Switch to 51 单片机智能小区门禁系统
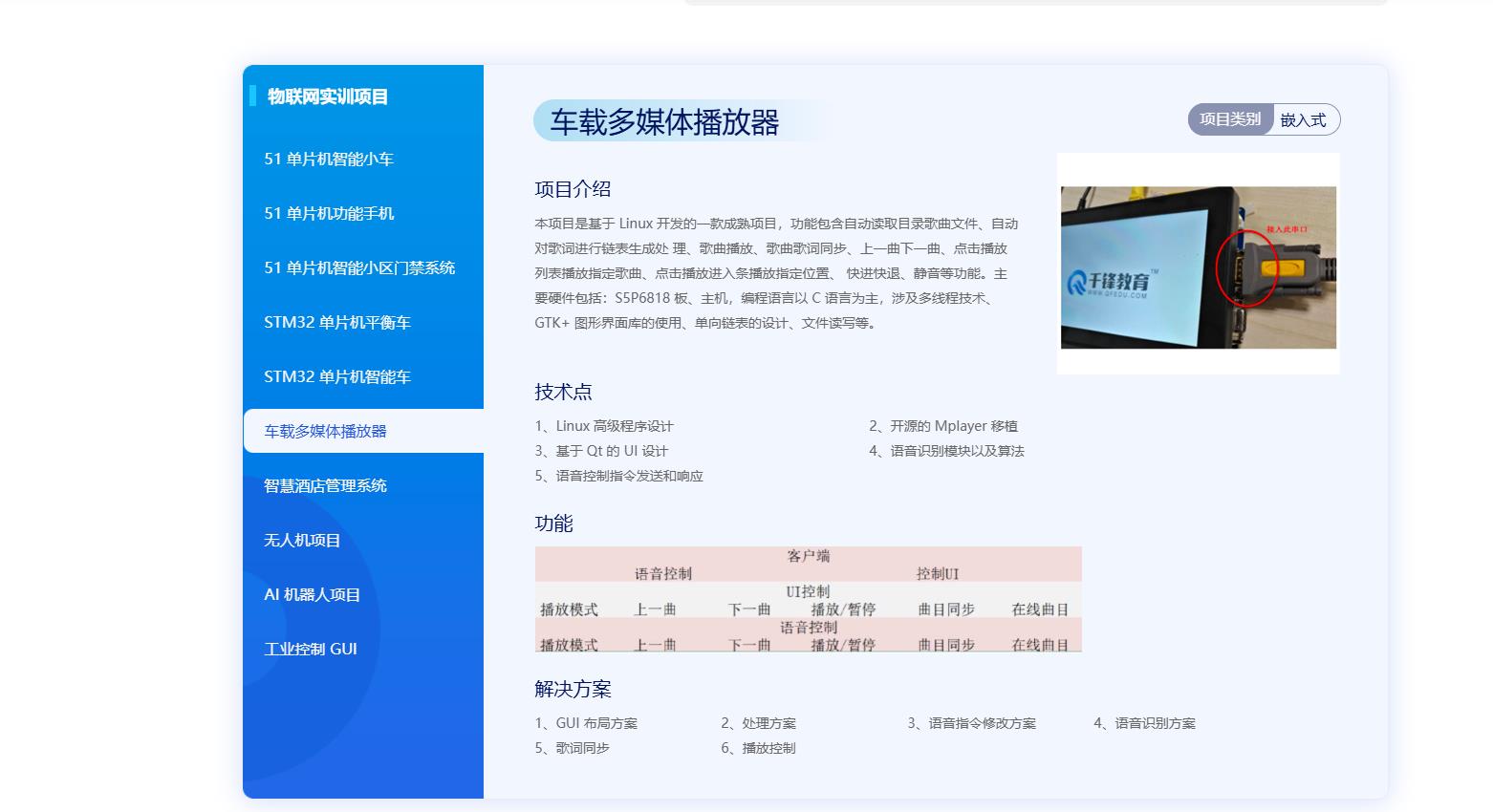Screen dimensions: 1493x812 pyautogui.click(x=359, y=268)
